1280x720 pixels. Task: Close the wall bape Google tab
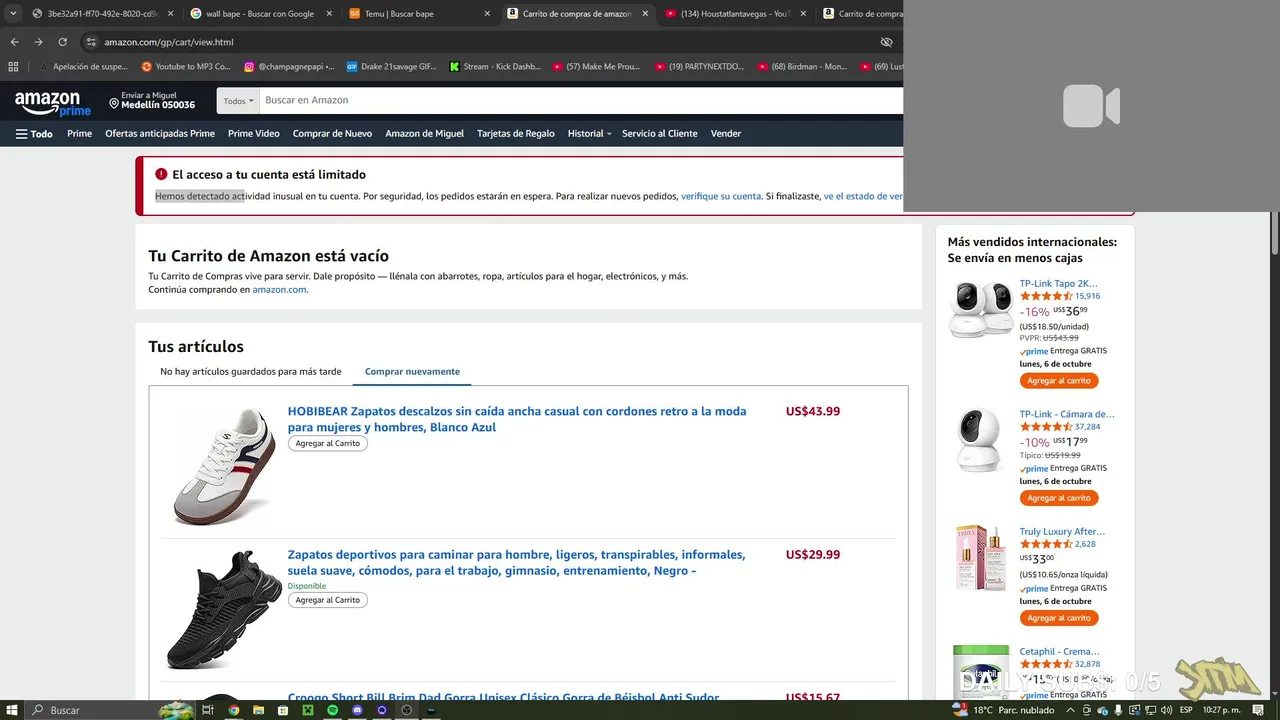pos(327,14)
